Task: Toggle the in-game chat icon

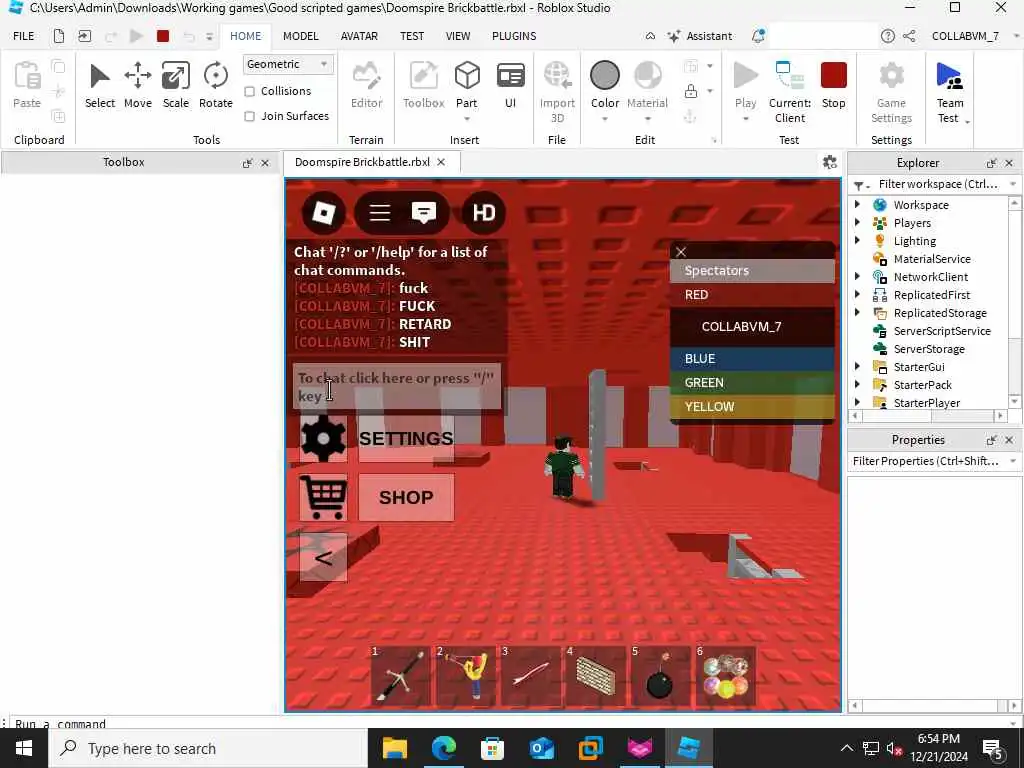Action: [424, 212]
